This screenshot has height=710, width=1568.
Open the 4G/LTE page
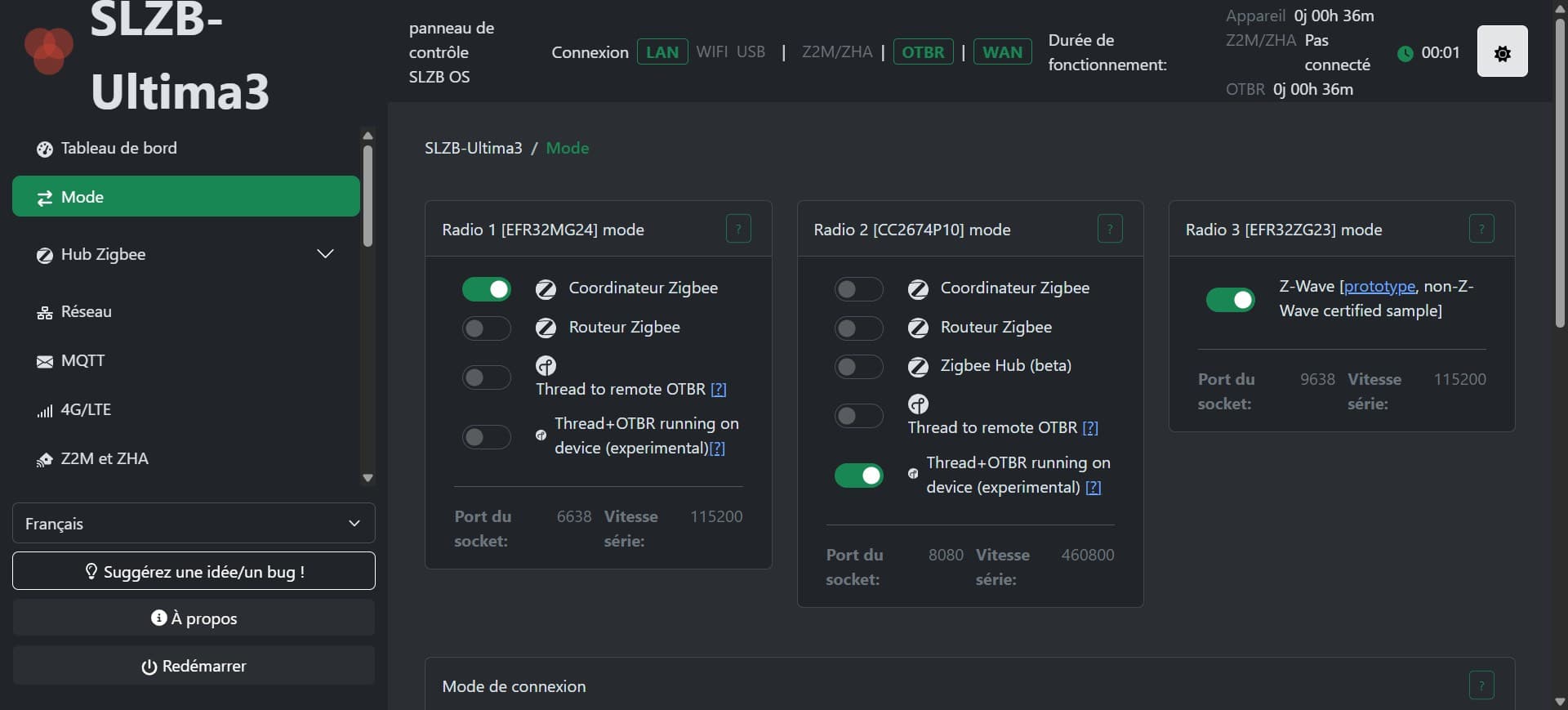click(x=186, y=409)
